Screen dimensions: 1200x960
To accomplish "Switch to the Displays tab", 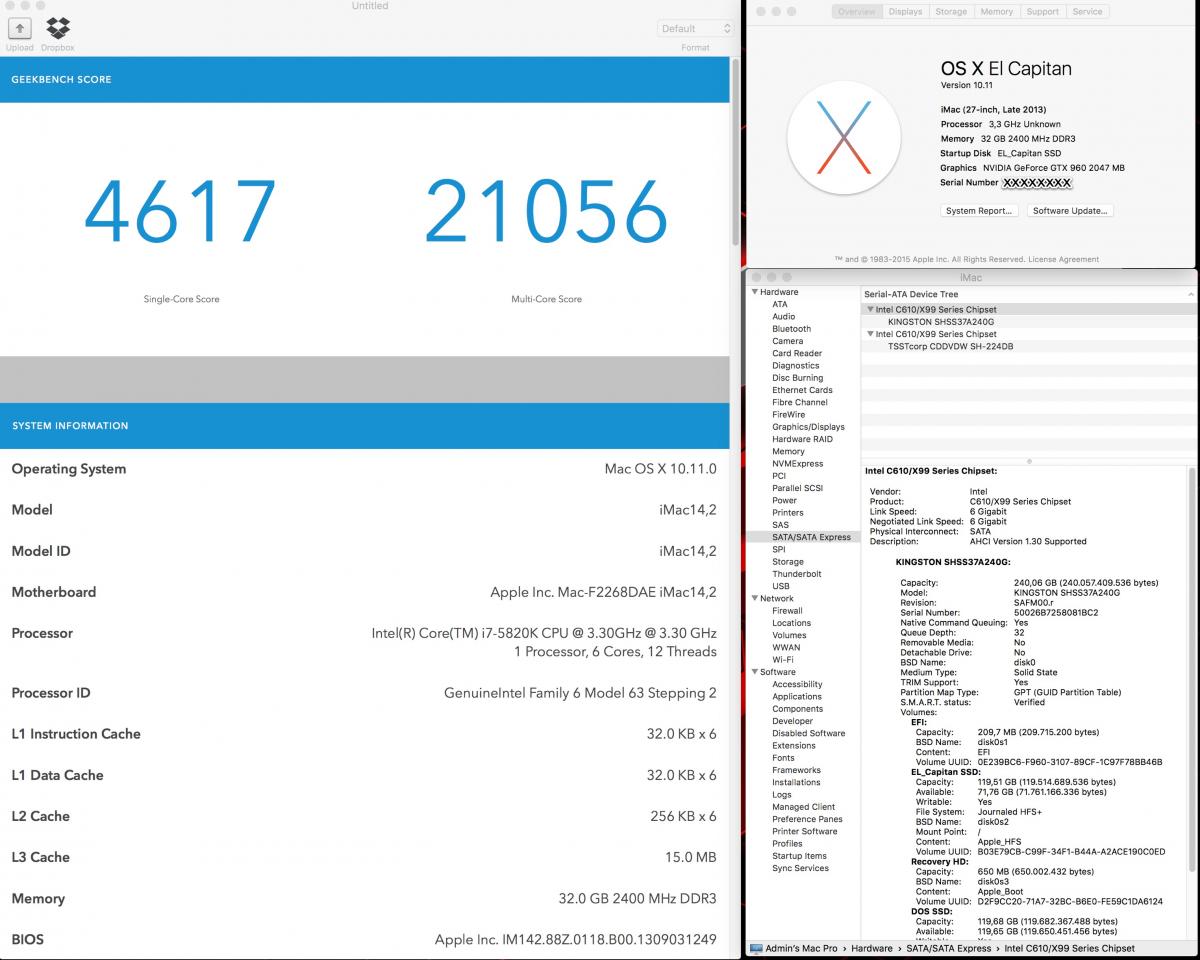I will pyautogui.click(x=905, y=12).
